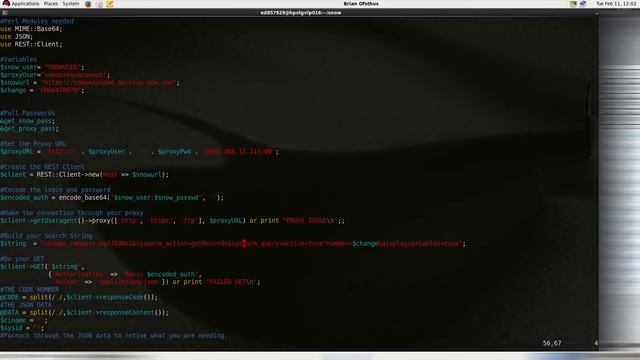Click the &get_proxy_pass; line
640x360 pixels.
tap(29, 129)
